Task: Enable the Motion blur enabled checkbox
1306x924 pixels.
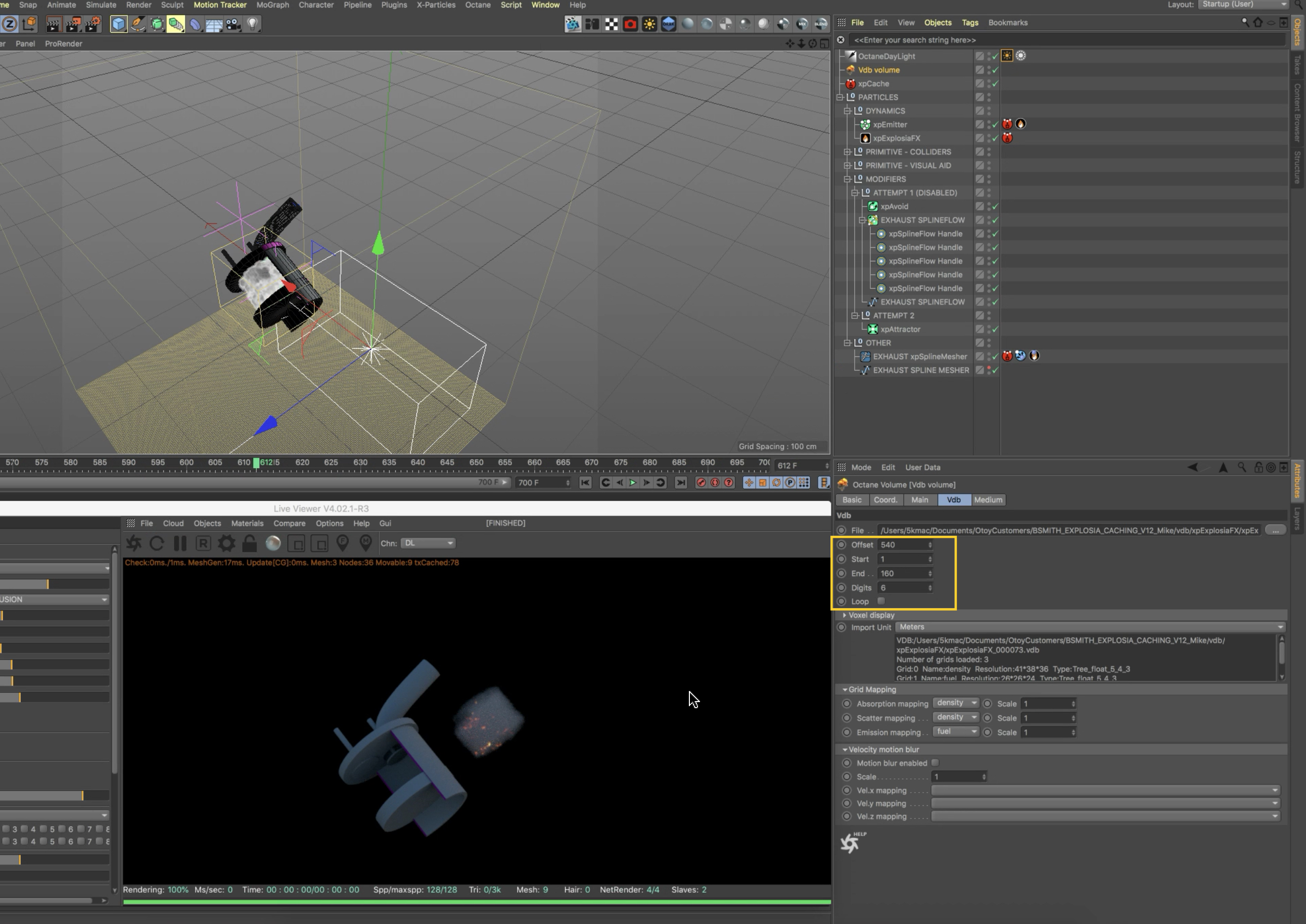Action: click(935, 763)
